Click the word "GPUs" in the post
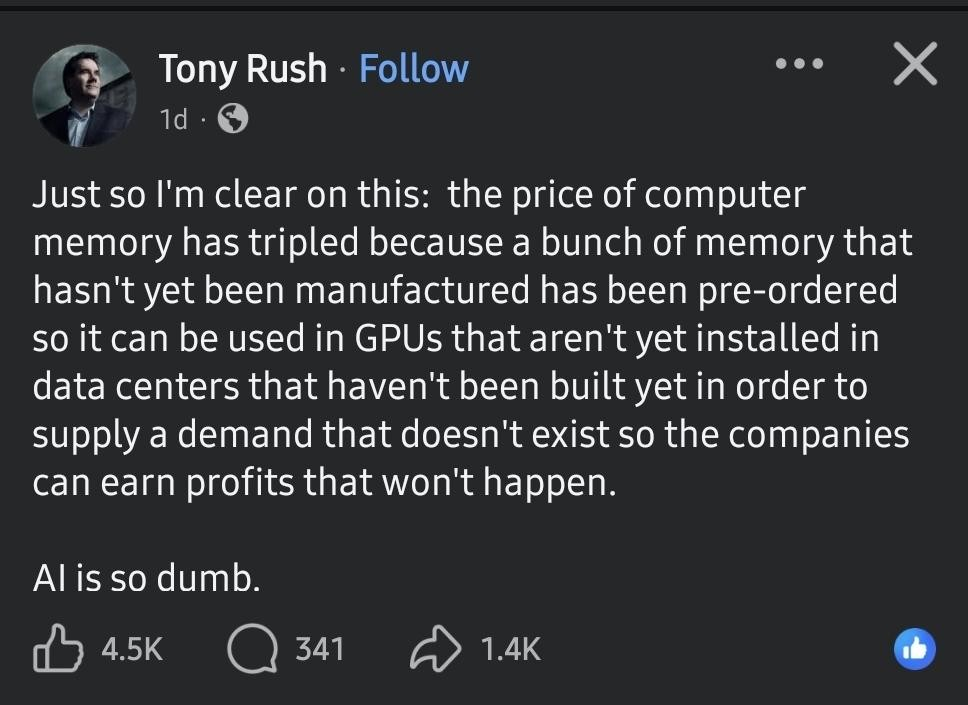 click(402, 338)
